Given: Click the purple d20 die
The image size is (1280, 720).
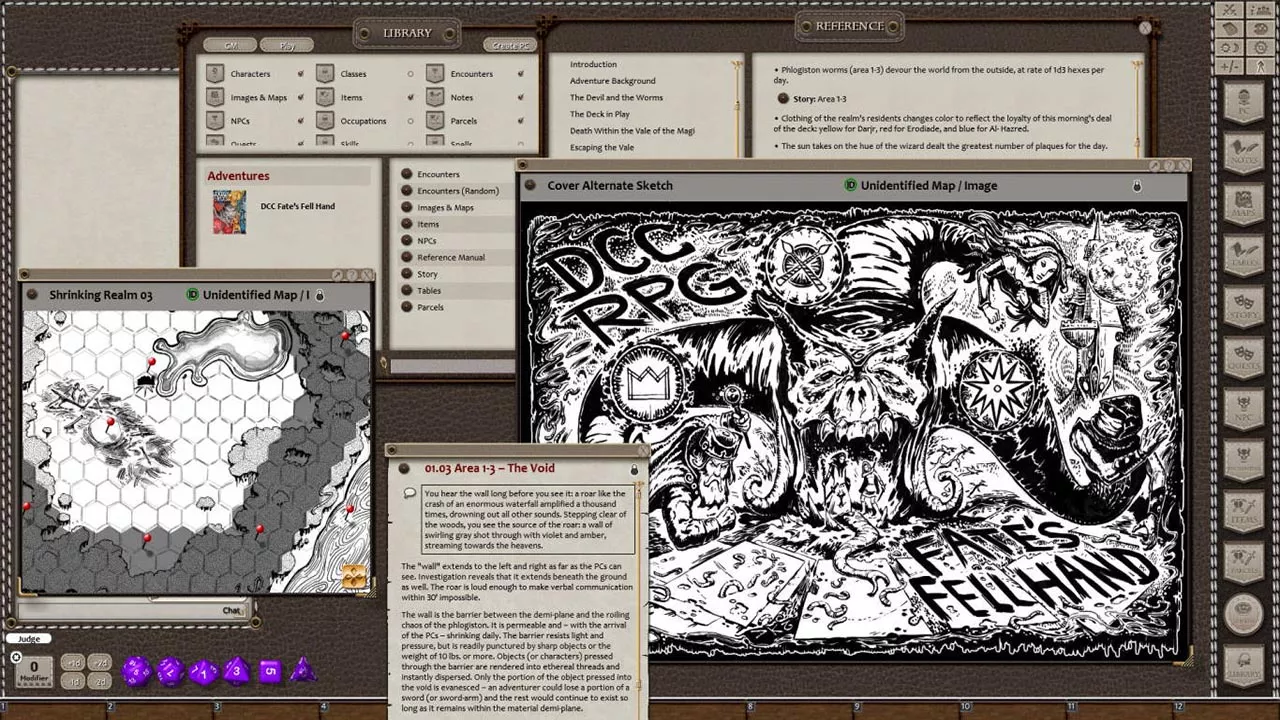Looking at the screenshot, I should click(x=137, y=670).
